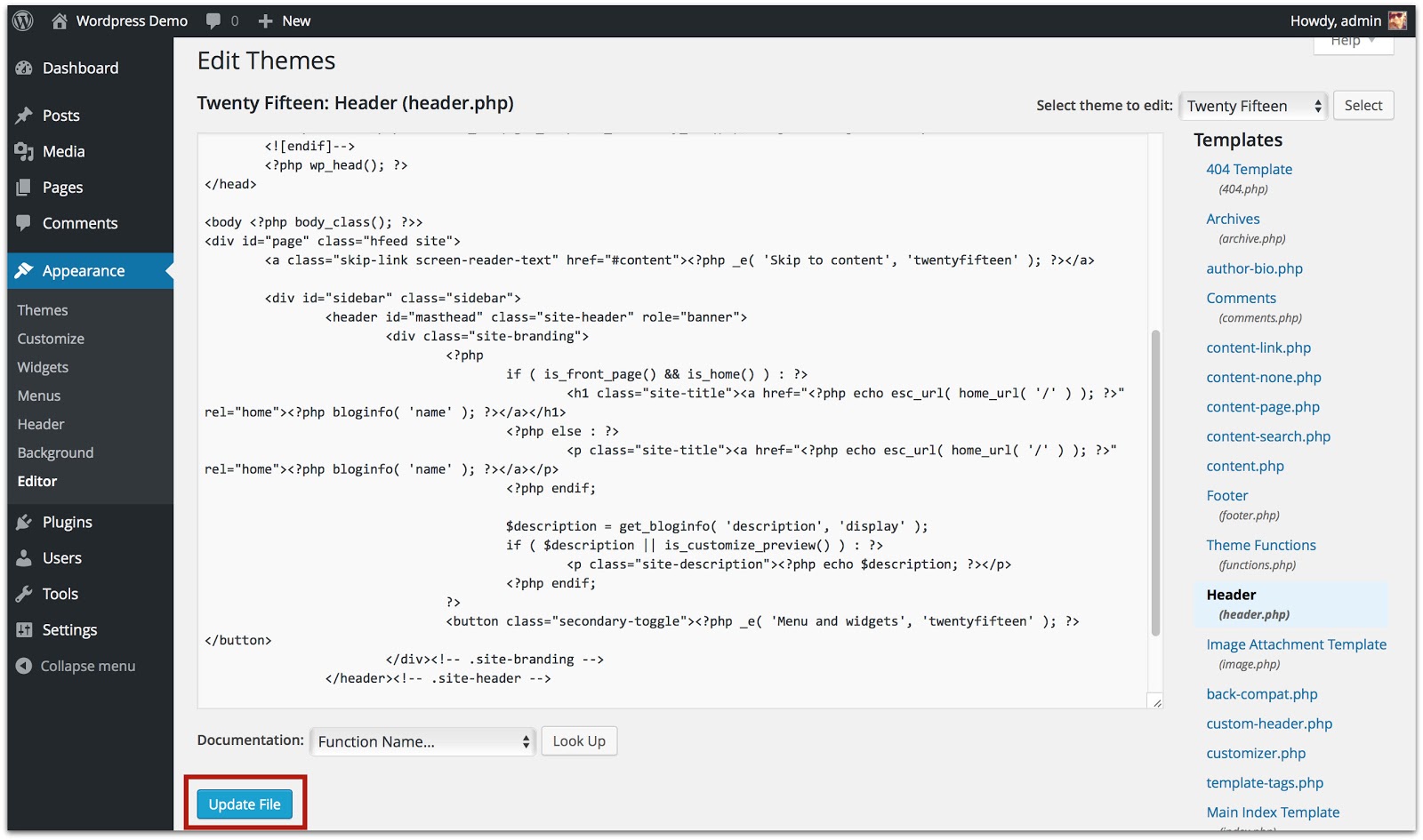Screen dimensions: 1423x840
Task: Click the Posts pushpin icon
Action: [x=24, y=115]
